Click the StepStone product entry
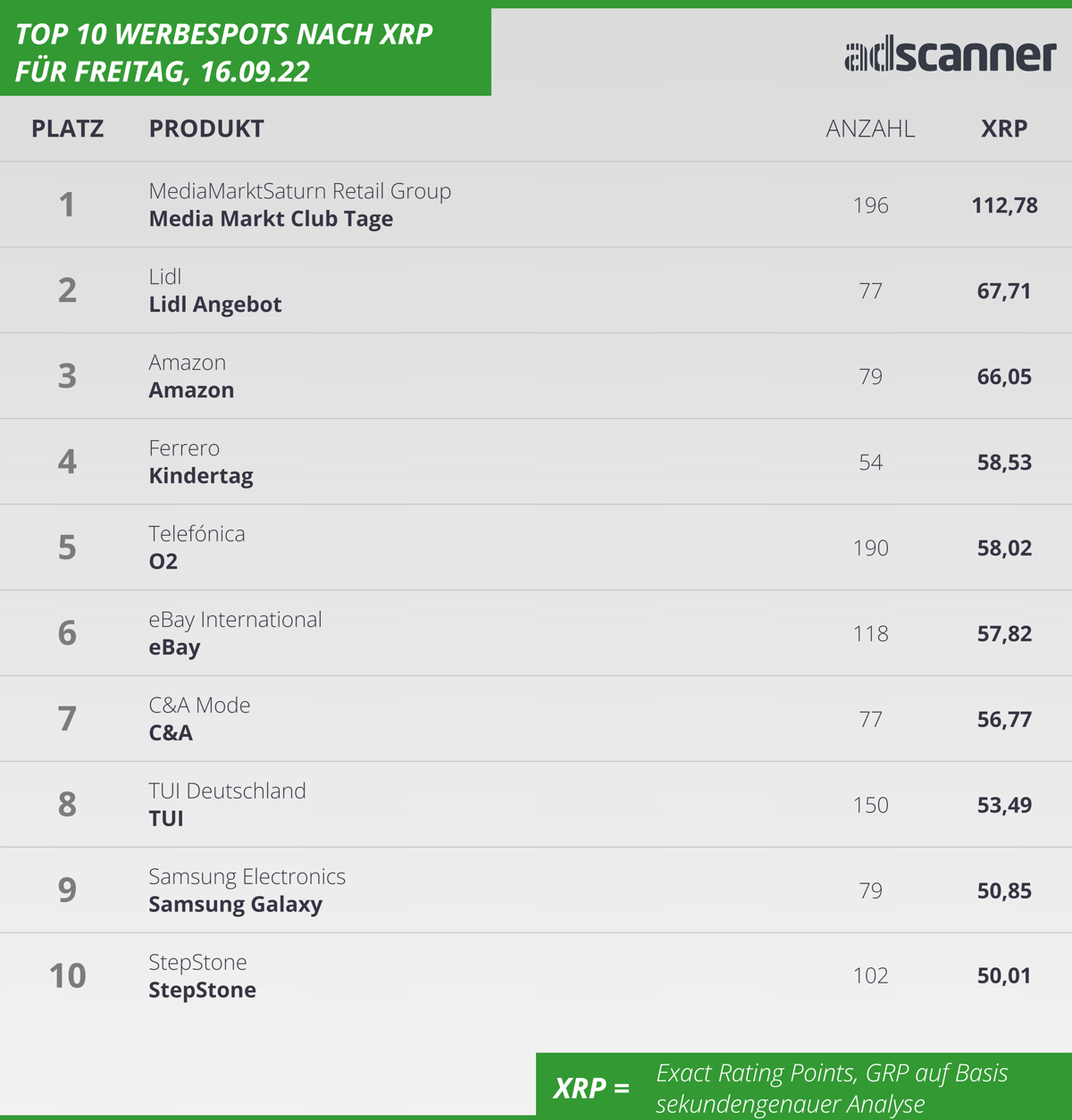The image size is (1072, 1120). coord(202,990)
